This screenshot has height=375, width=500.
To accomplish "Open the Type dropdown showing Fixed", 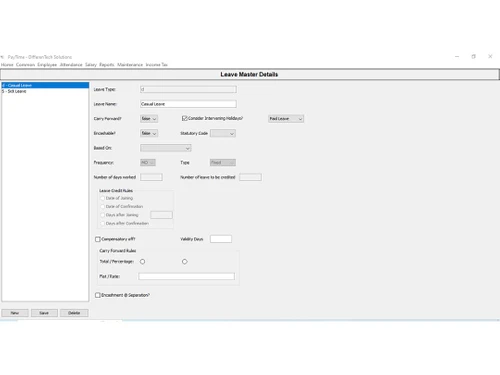I will pyautogui.click(x=223, y=163).
